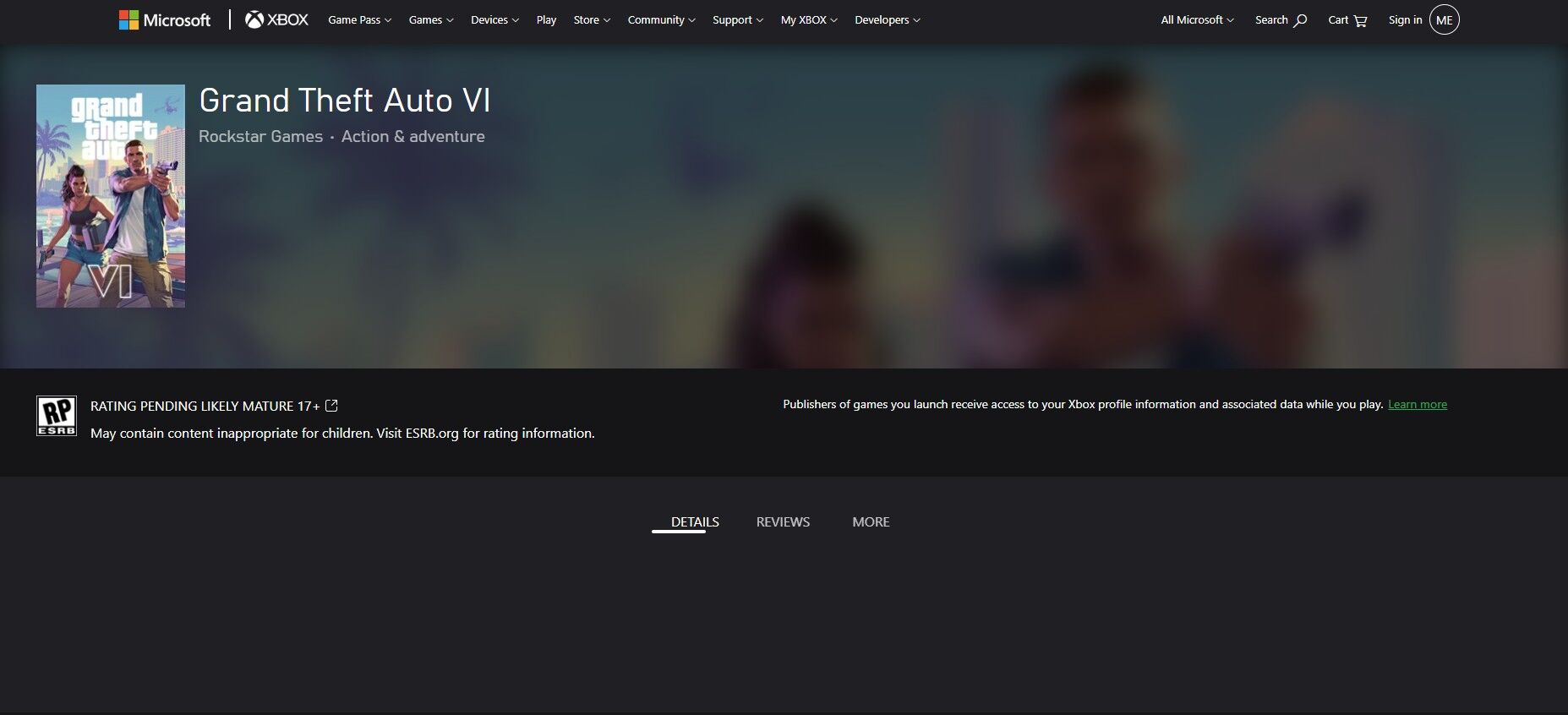Click the Grand Theft Auto VI title
Image resolution: width=1568 pixels, height=715 pixels.
coord(344,101)
